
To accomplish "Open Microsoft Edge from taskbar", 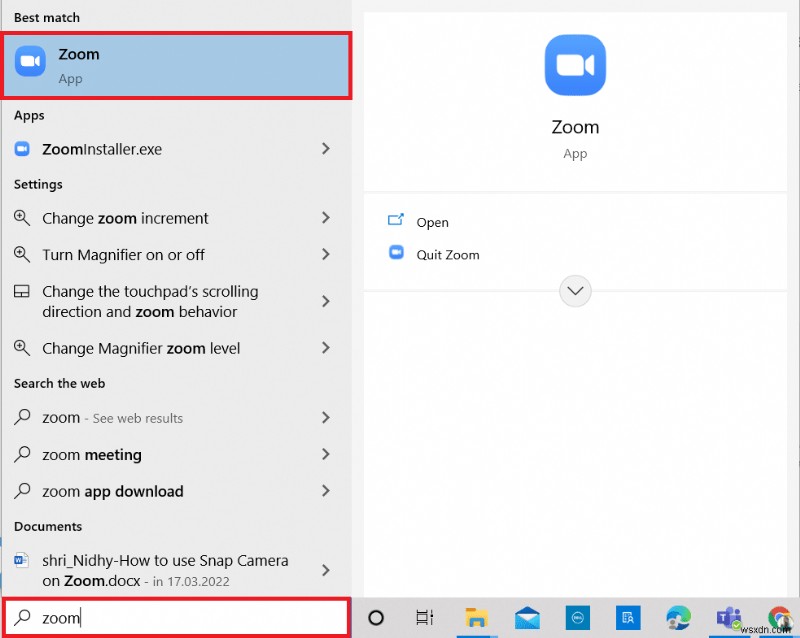I will pyautogui.click(x=679, y=618).
